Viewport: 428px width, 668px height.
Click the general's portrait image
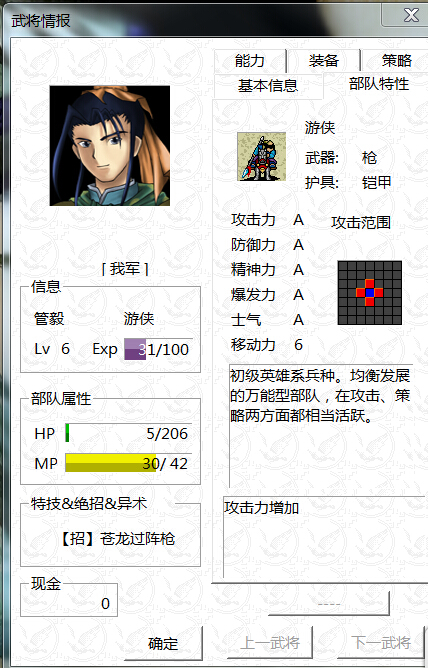(x=110, y=146)
